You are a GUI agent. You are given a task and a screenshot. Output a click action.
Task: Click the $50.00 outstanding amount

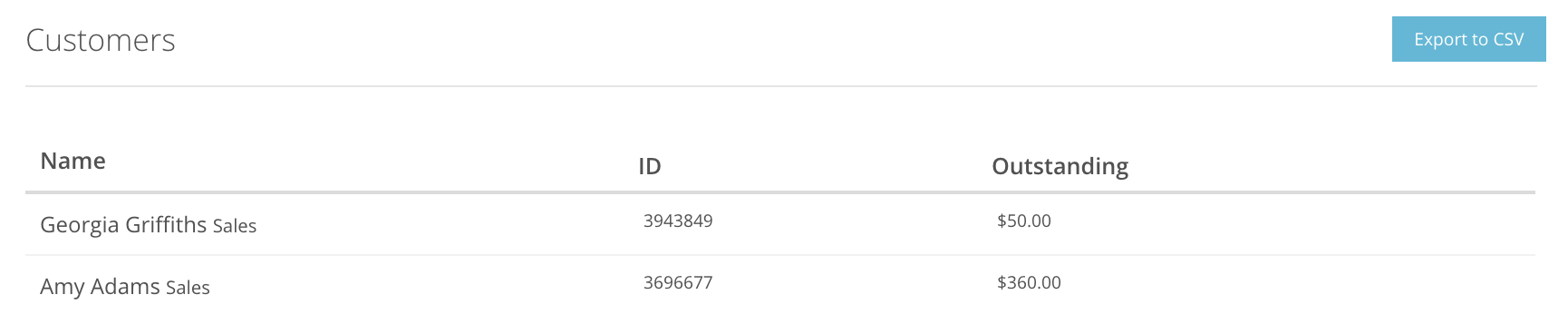1023,221
